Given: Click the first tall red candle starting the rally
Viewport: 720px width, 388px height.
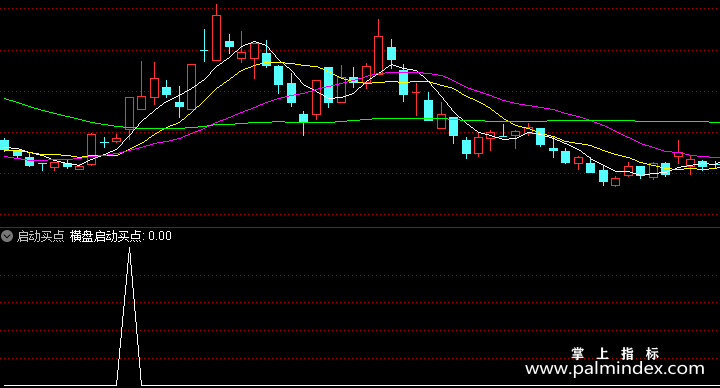Looking at the screenshot, I should point(91,149).
